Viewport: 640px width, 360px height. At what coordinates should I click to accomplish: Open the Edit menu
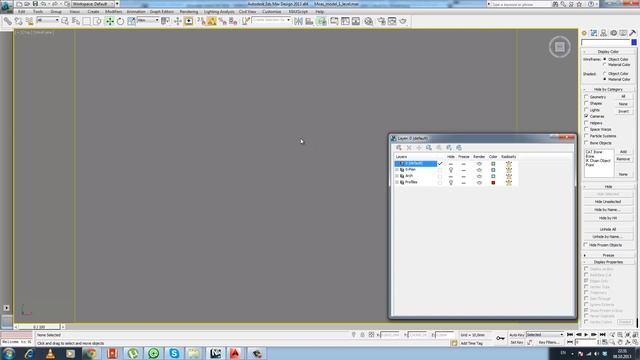22,12
